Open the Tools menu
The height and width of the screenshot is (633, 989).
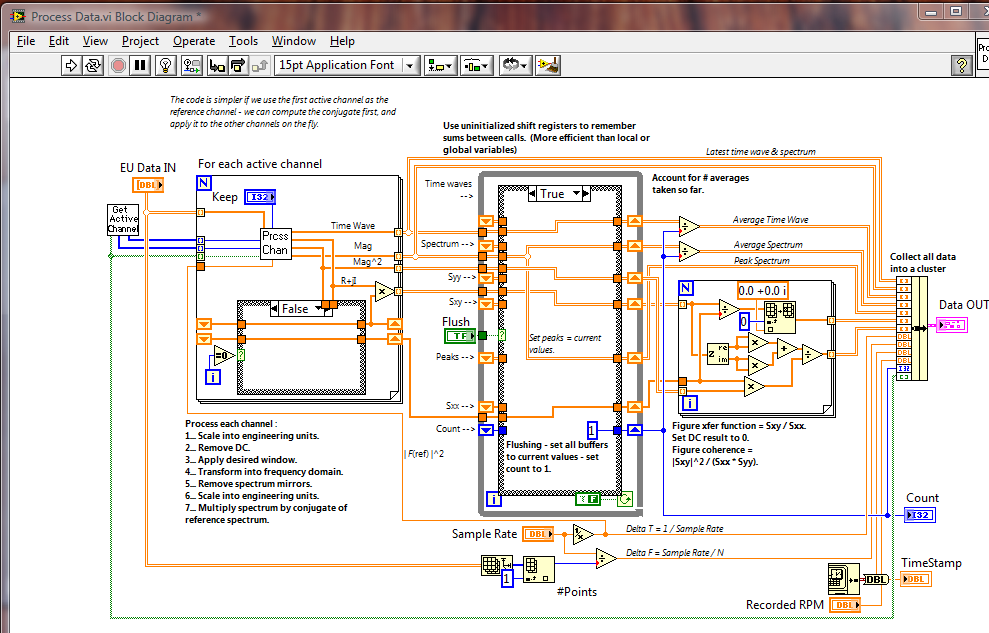click(243, 41)
